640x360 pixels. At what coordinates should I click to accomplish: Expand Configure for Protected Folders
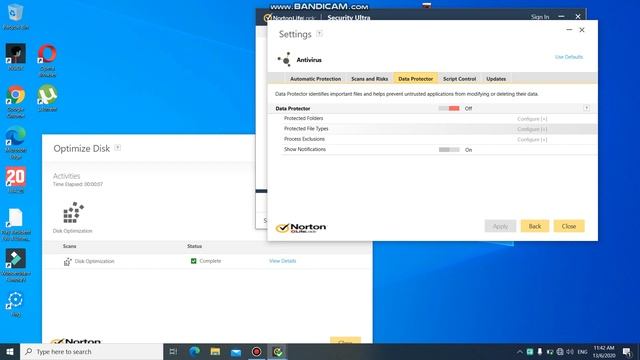tap(532, 119)
